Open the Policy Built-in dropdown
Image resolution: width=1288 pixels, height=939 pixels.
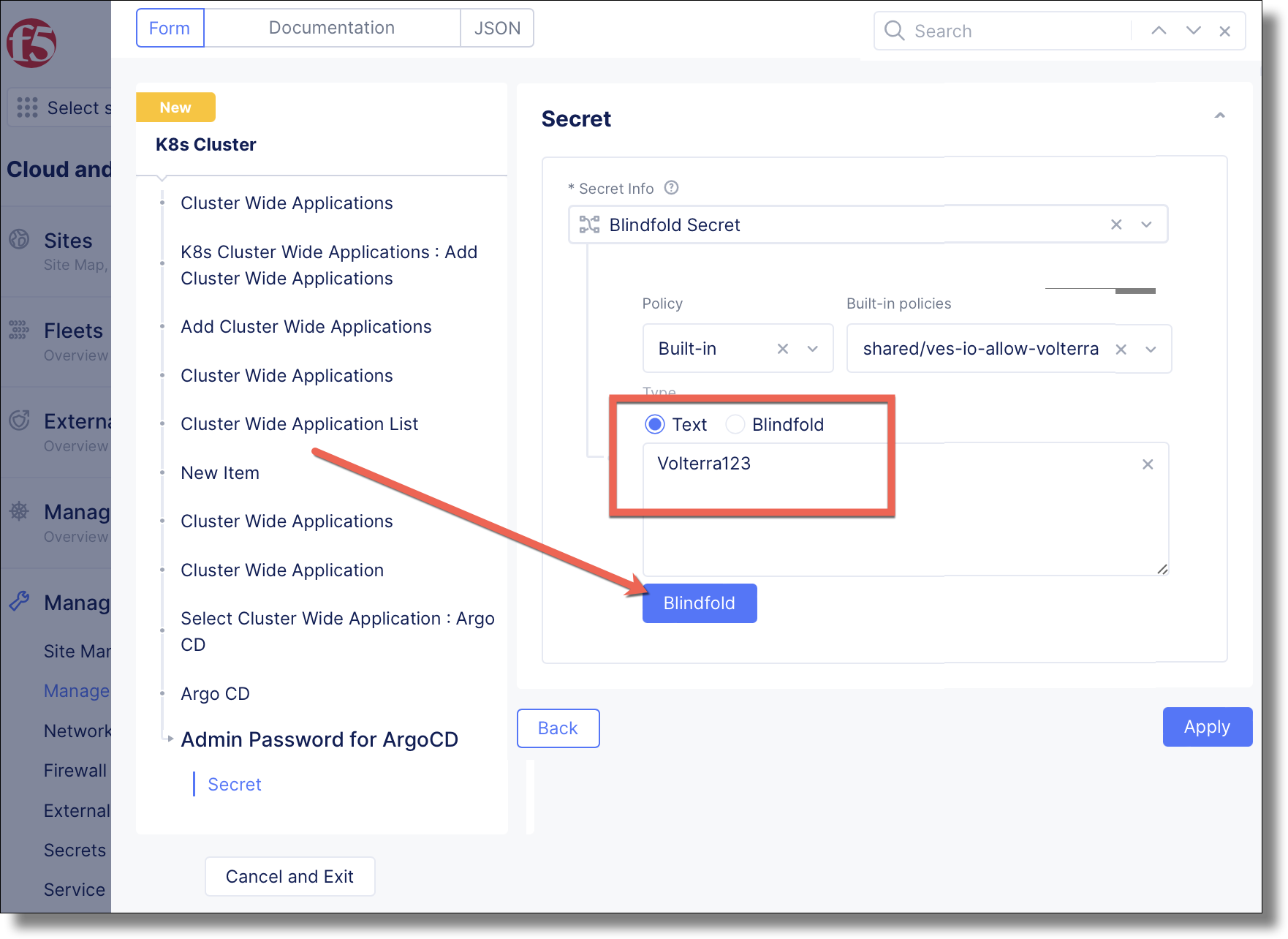coord(812,349)
